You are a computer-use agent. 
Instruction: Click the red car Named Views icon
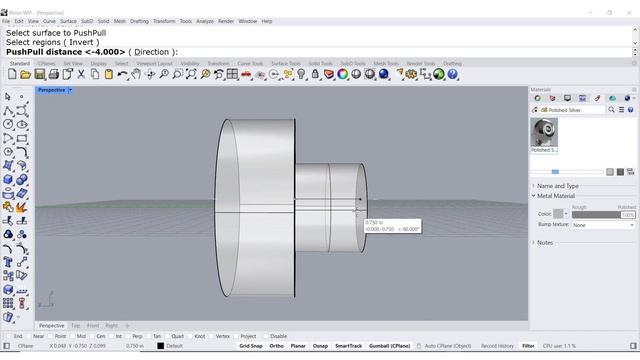[246, 74]
